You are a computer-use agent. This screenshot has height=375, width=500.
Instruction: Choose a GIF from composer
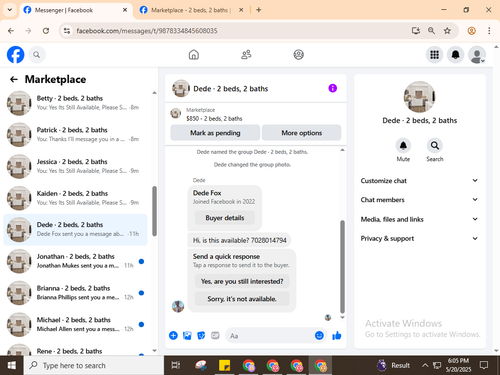215,335
